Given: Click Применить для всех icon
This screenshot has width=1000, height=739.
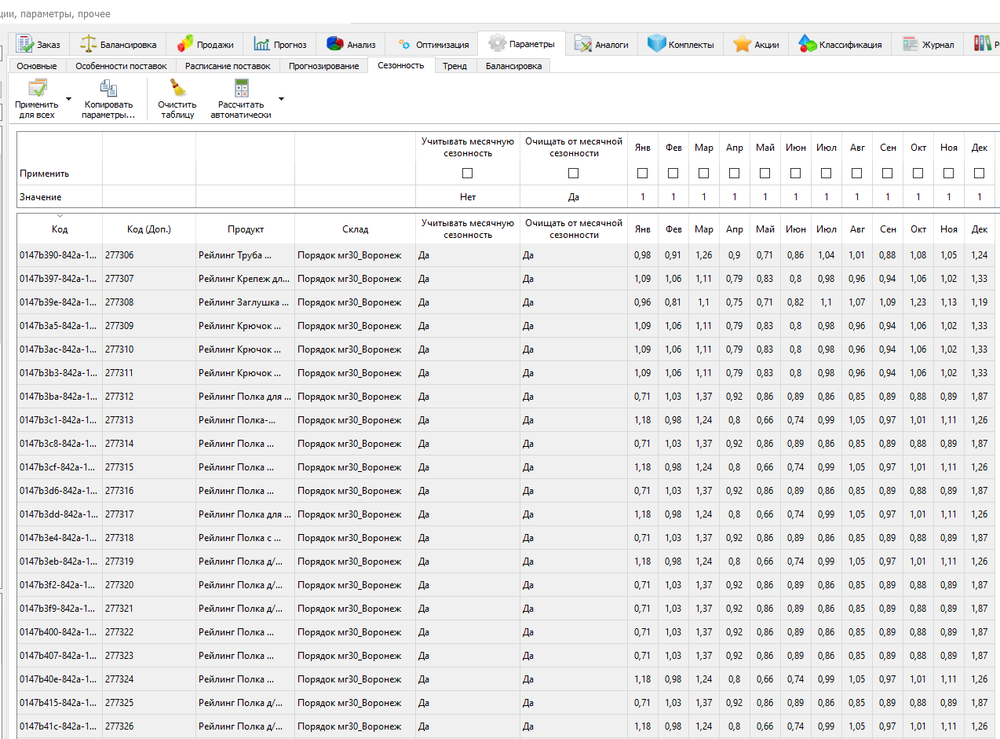Looking at the screenshot, I should (x=37, y=88).
